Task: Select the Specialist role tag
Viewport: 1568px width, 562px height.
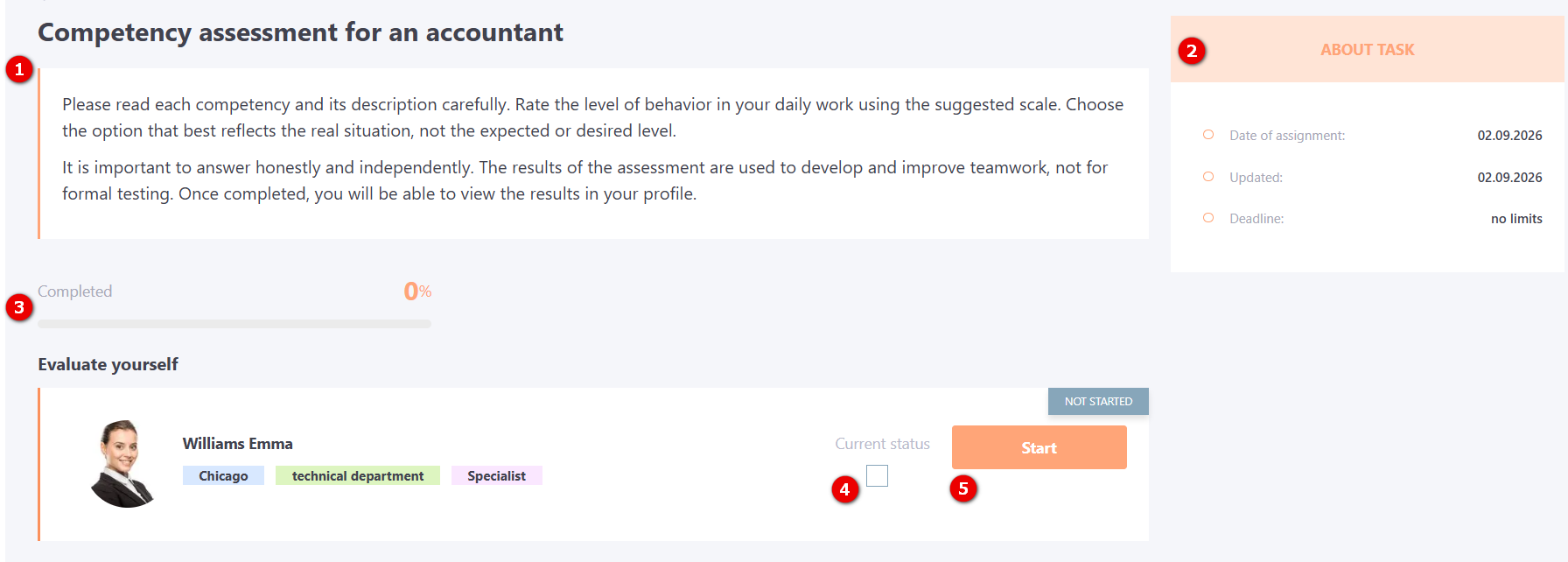Action: 496,475
